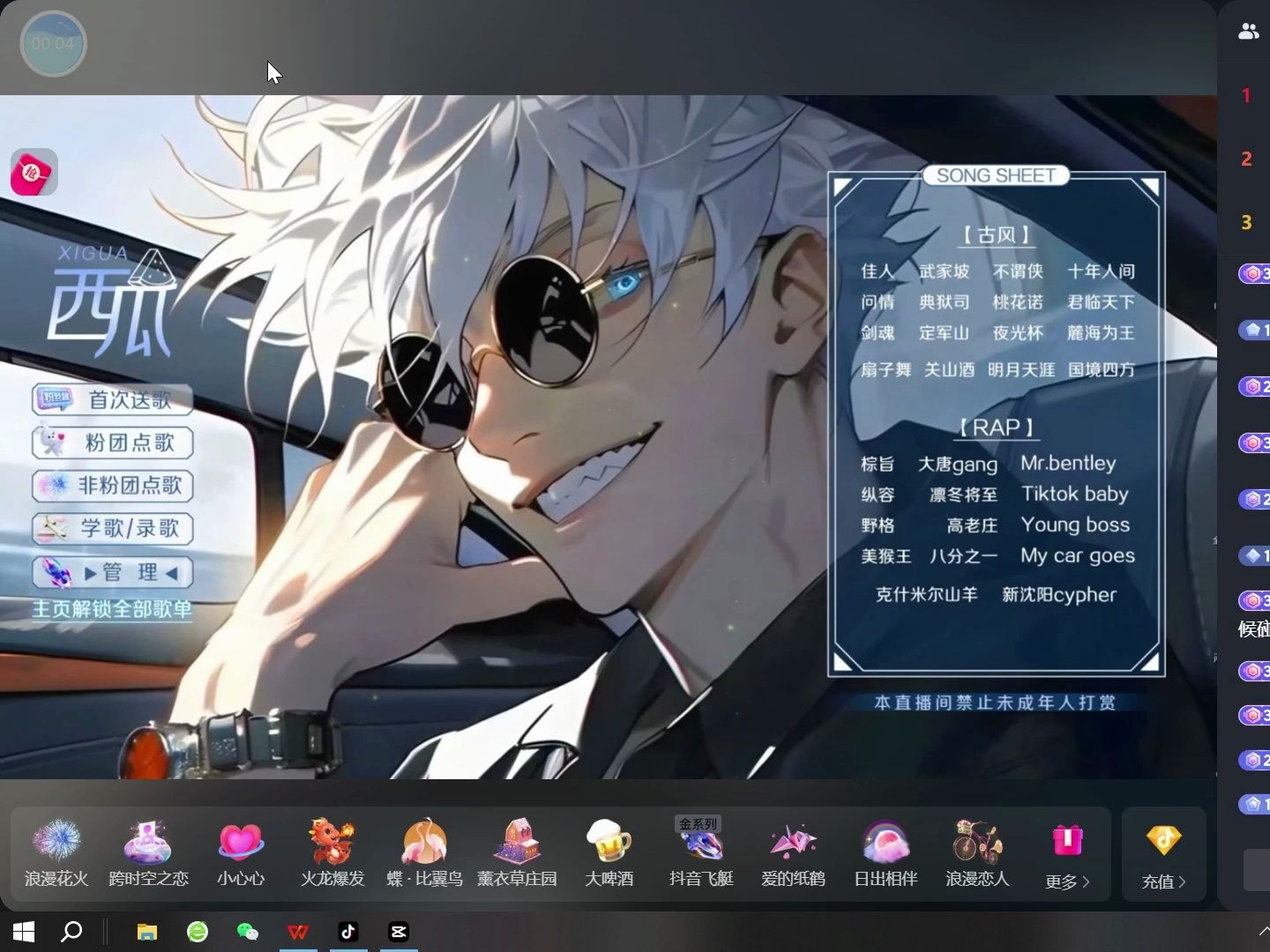Send a 大啤酒 beer gift
This screenshot has width=1270, height=952.
point(609,852)
